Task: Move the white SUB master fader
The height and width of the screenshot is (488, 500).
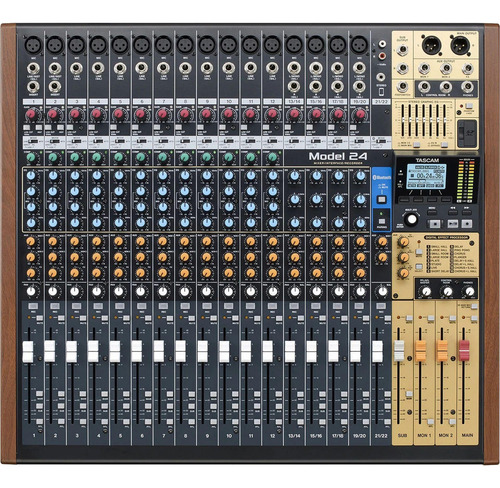Action: 399,350
